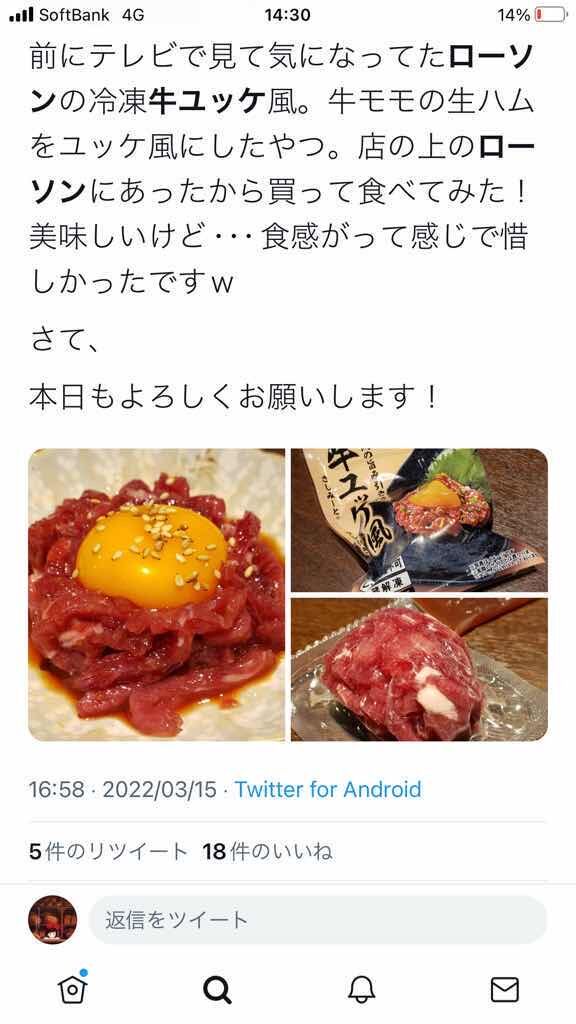Tap the battery indicator in status bar
This screenshot has height=1024, width=576.
(551, 14)
